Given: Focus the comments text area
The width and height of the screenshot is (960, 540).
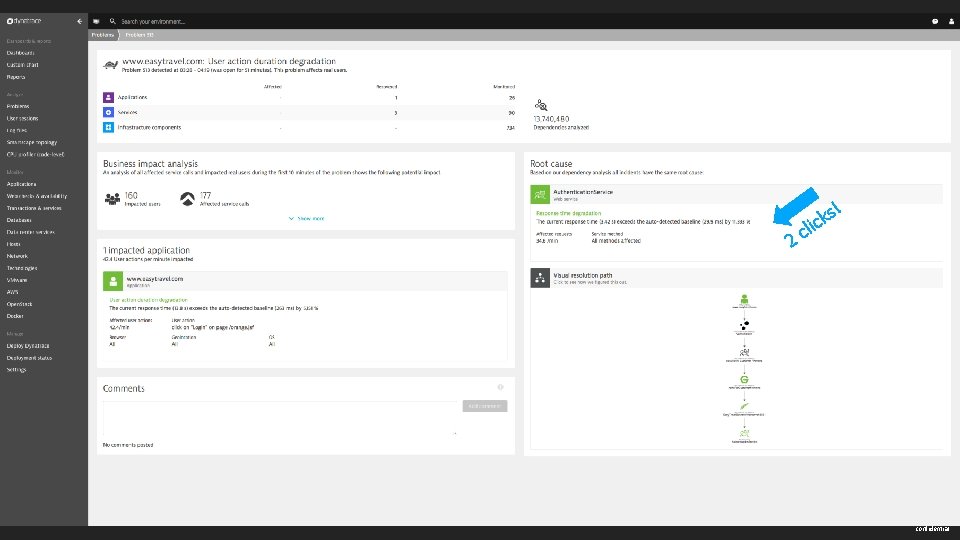Looking at the screenshot, I should [x=280, y=419].
